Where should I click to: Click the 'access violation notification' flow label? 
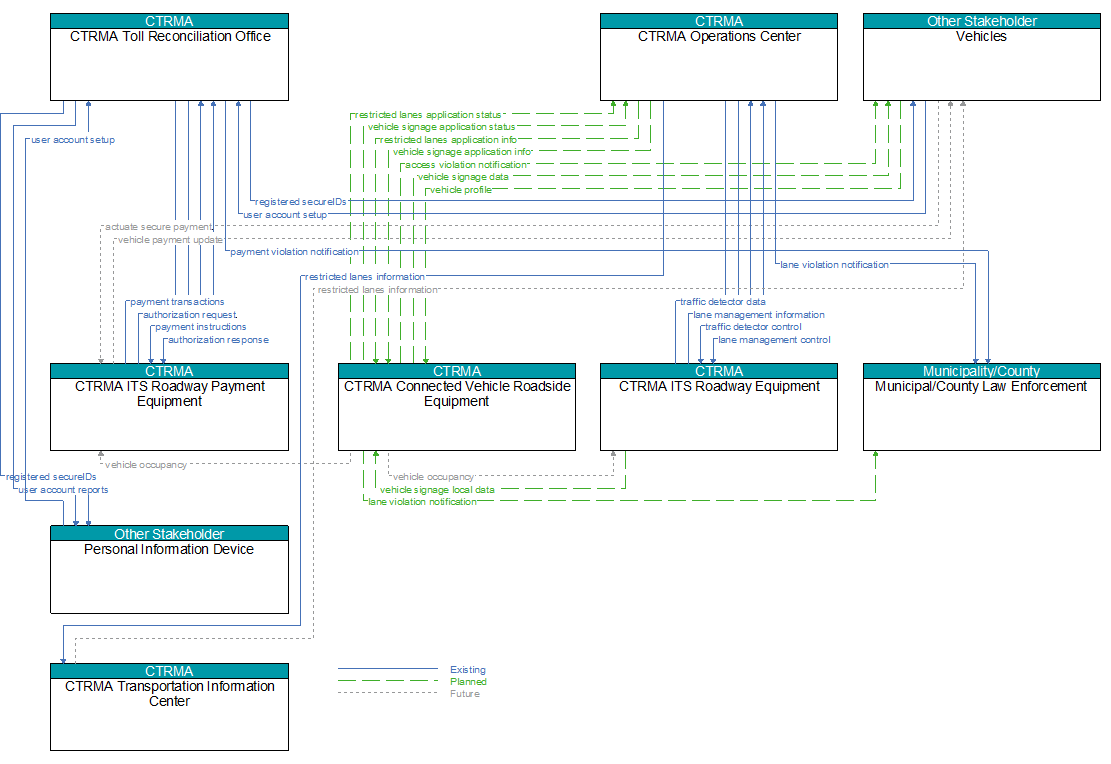point(466,164)
